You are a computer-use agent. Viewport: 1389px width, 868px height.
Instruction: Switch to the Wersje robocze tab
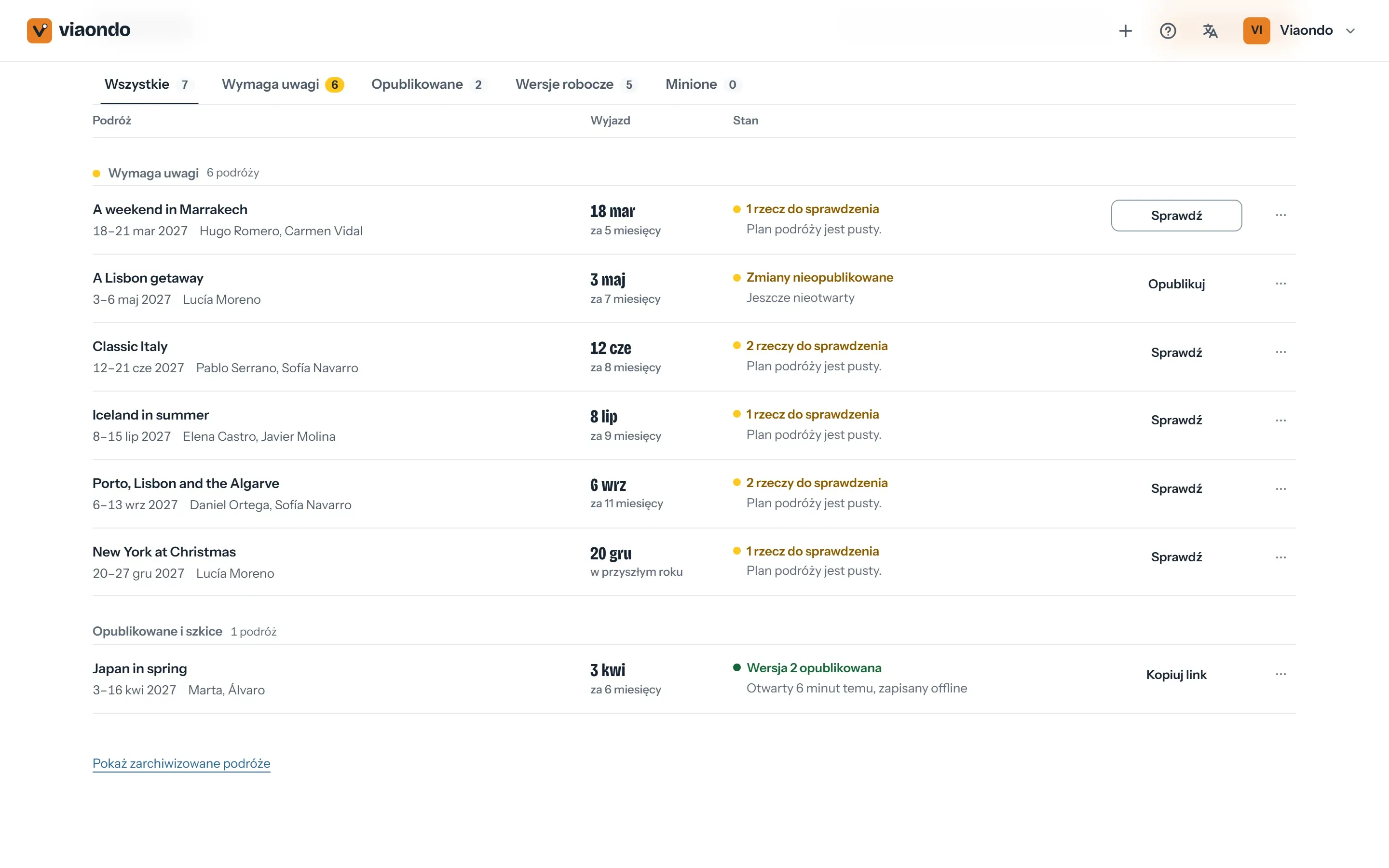(x=576, y=84)
